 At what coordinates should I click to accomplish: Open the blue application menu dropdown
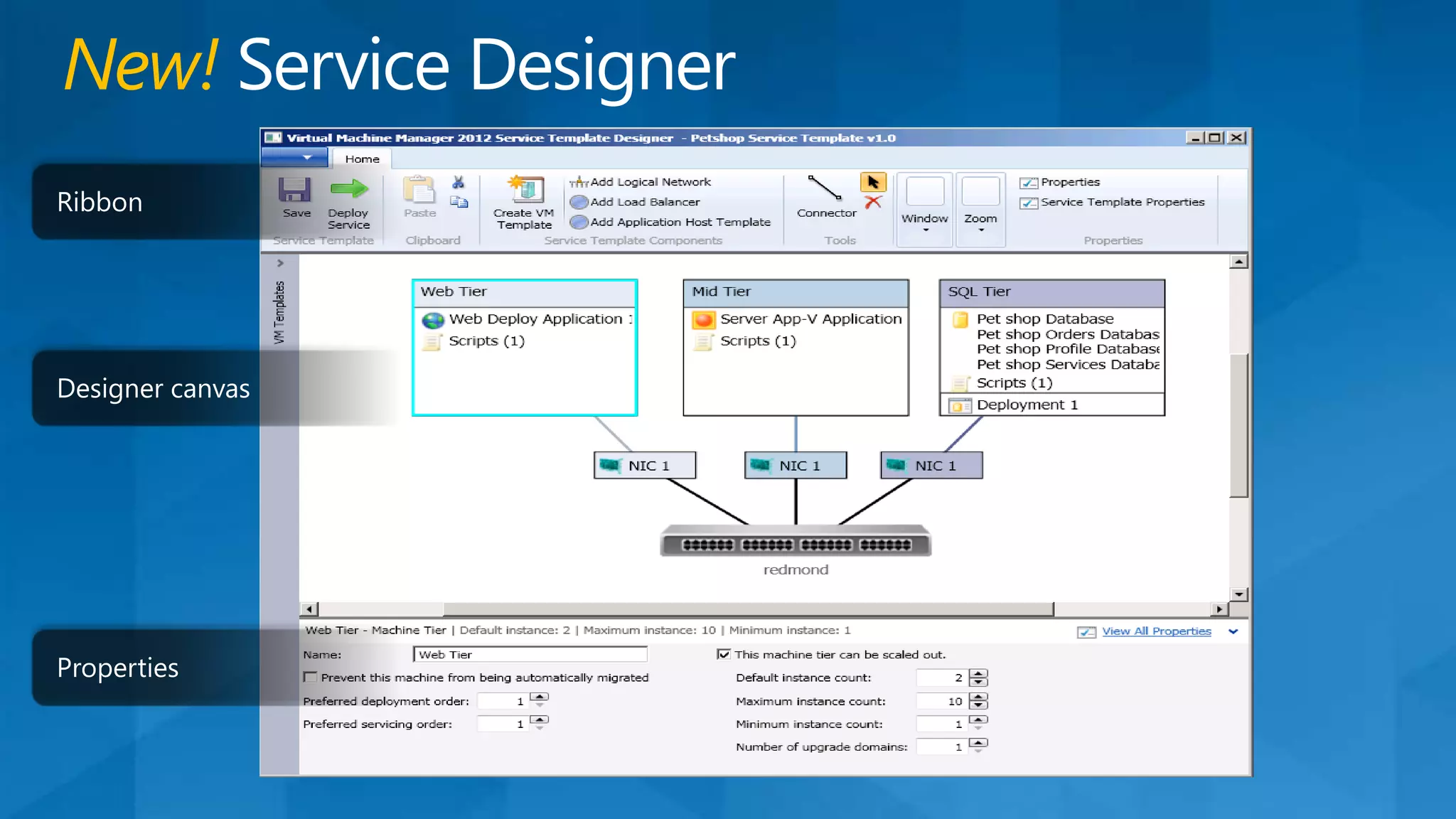coord(295,157)
